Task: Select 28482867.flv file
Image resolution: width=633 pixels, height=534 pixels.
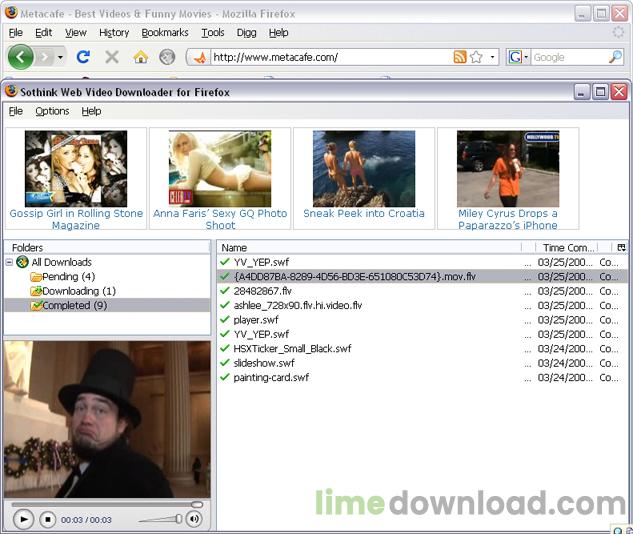Action: click(x=422, y=291)
